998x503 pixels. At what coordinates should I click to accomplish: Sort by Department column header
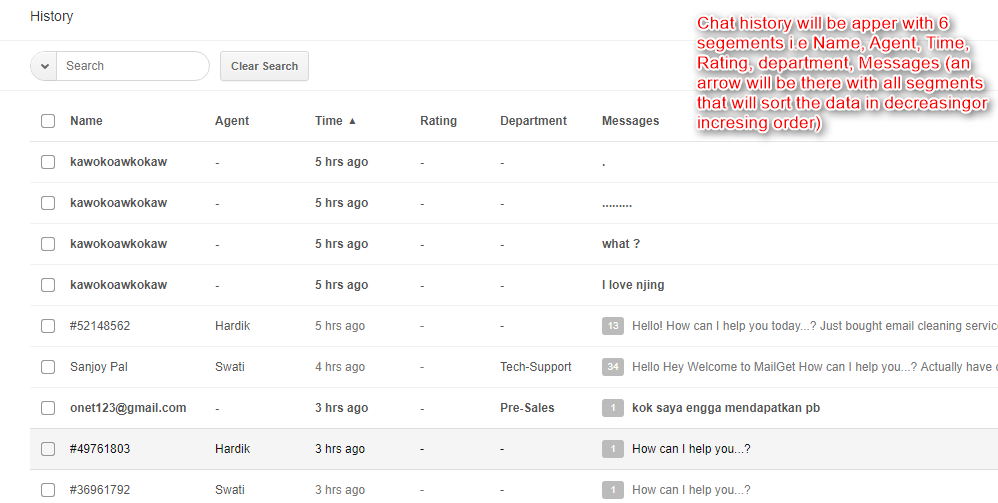pos(533,121)
